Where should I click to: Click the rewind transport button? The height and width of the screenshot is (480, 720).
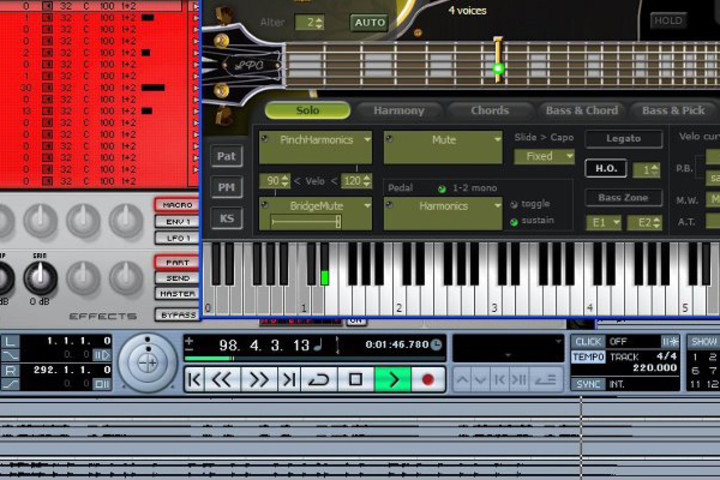tap(222, 379)
